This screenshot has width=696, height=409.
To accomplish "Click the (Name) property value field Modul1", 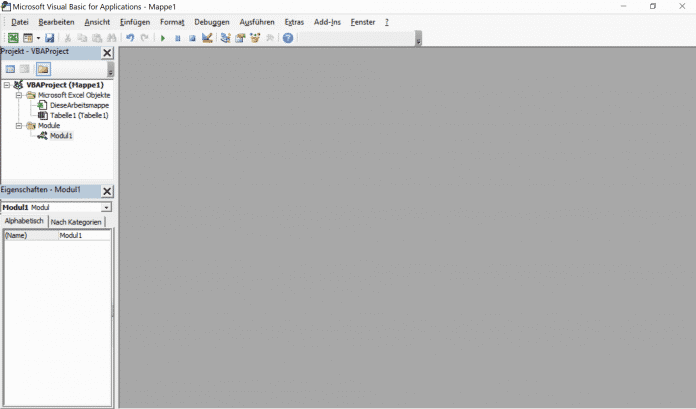I will tap(84, 236).
